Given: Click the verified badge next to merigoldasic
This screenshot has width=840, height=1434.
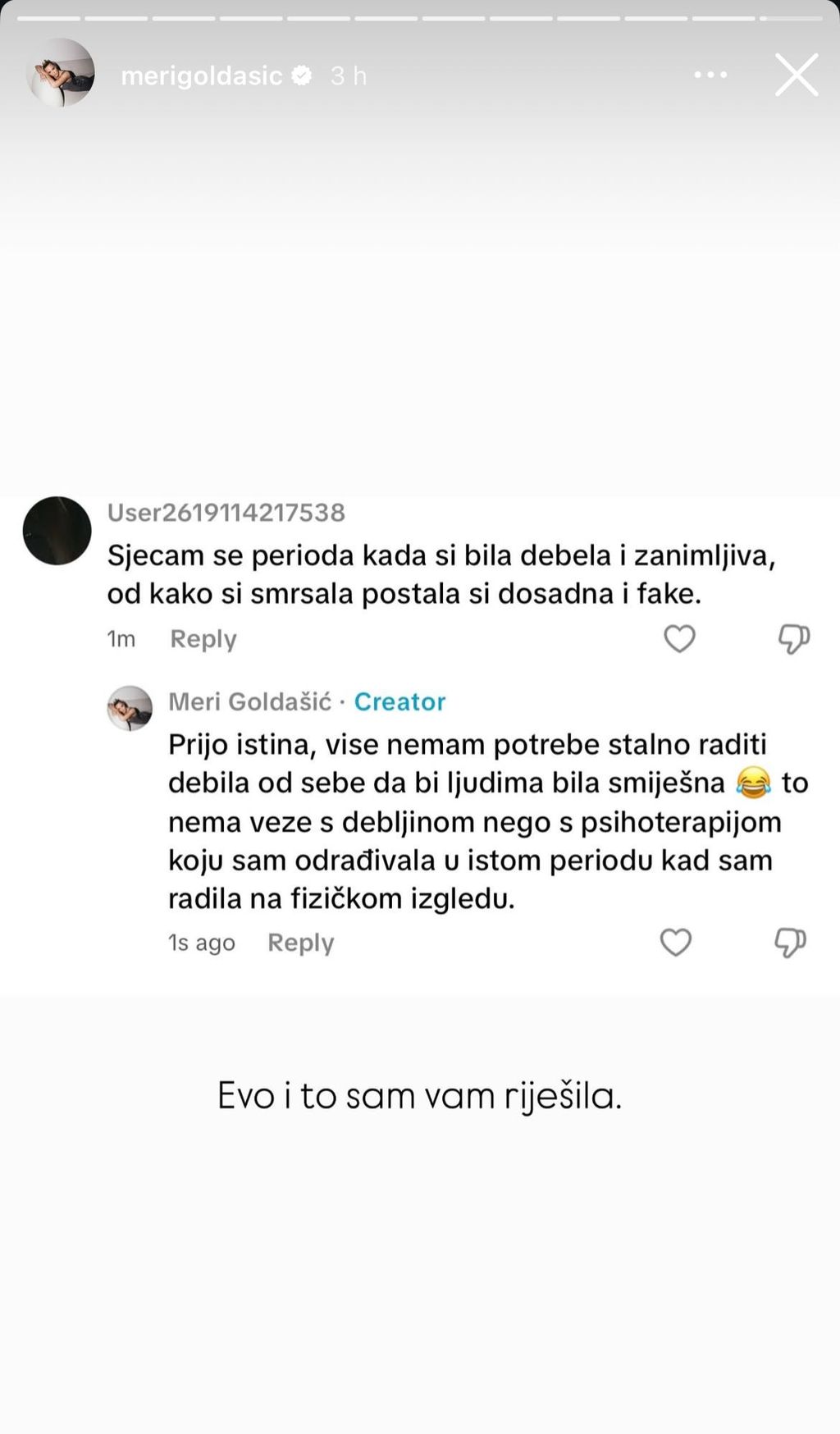Looking at the screenshot, I should [303, 75].
